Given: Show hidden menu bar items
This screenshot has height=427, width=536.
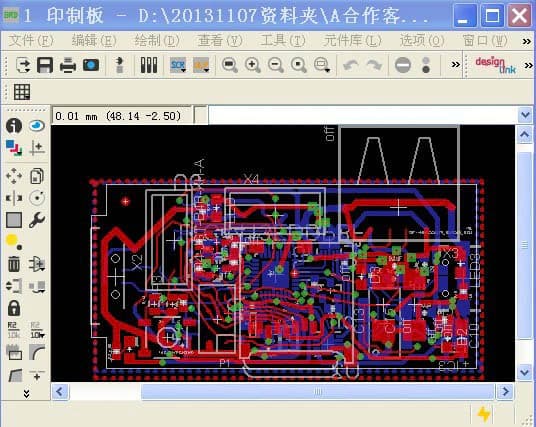Looking at the screenshot, I should tap(527, 41).
